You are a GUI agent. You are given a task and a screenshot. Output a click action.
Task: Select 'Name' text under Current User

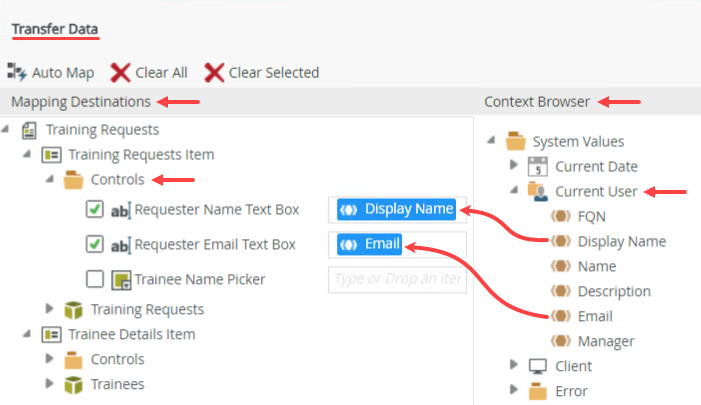pyautogui.click(x=597, y=267)
